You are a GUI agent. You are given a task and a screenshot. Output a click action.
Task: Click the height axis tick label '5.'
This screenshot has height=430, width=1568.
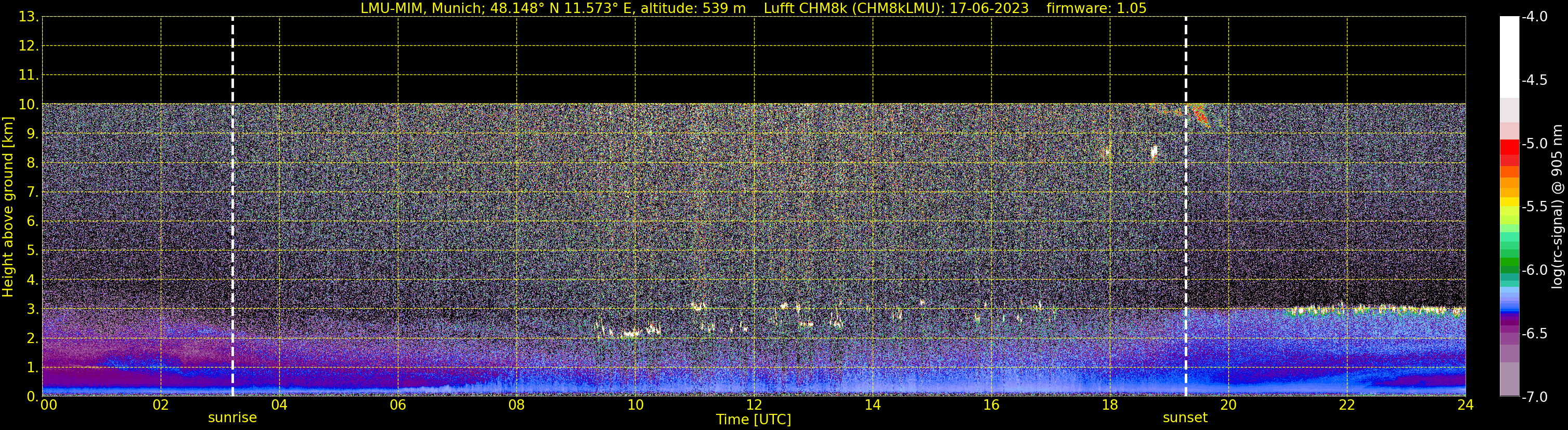click(x=32, y=251)
